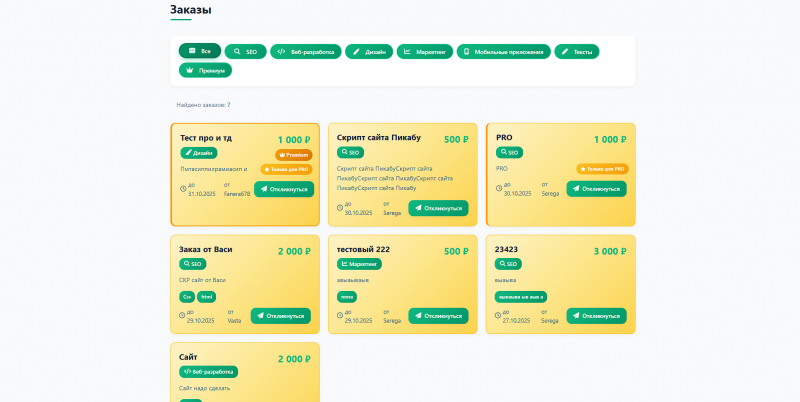This screenshot has height=402, width=800.
Task: Click code icon on Веб-разработка filter
Action: tap(281, 52)
